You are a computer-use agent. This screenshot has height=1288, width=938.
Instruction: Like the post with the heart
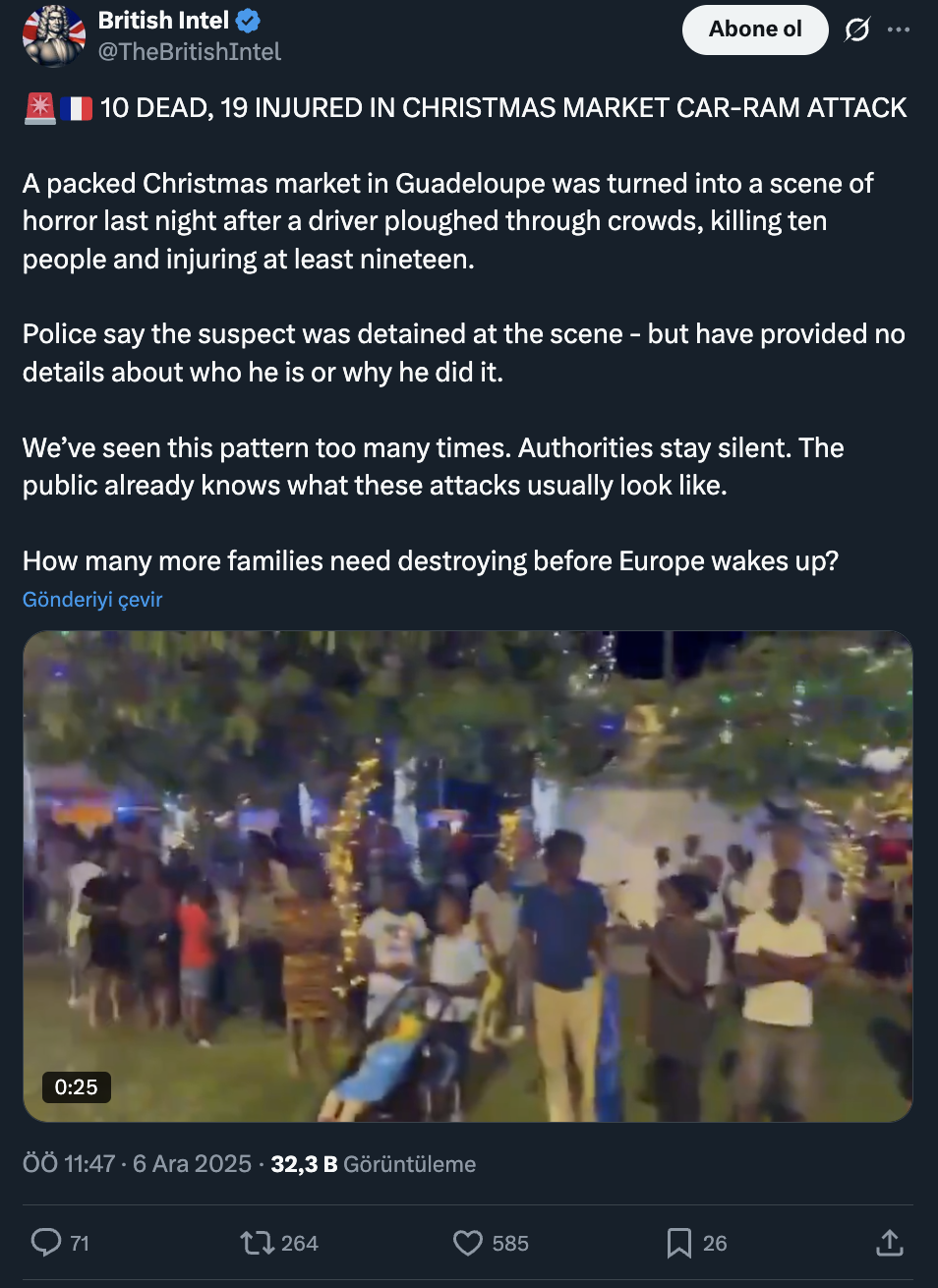[x=467, y=1243]
